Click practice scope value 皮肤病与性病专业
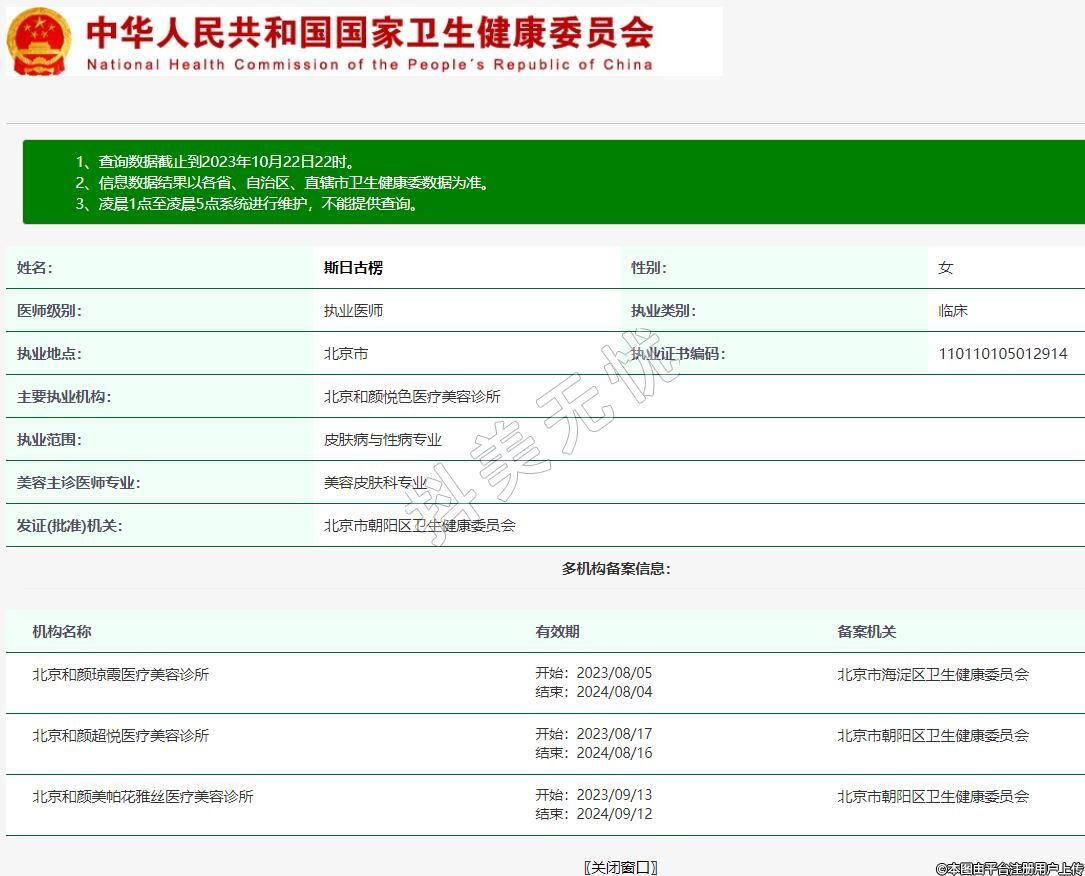1085x876 pixels. click(382, 440)
